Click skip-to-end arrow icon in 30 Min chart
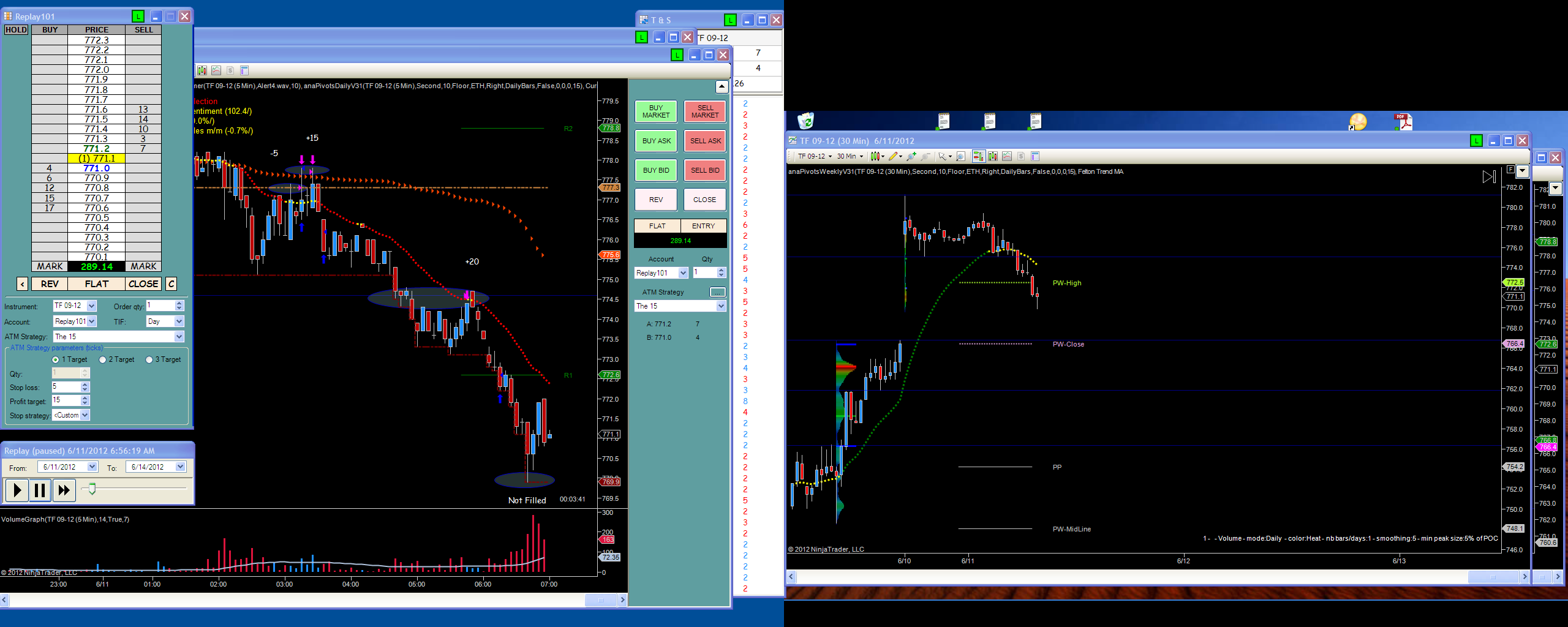Viewport: 1568px width, 627px height. [1489, 177]
